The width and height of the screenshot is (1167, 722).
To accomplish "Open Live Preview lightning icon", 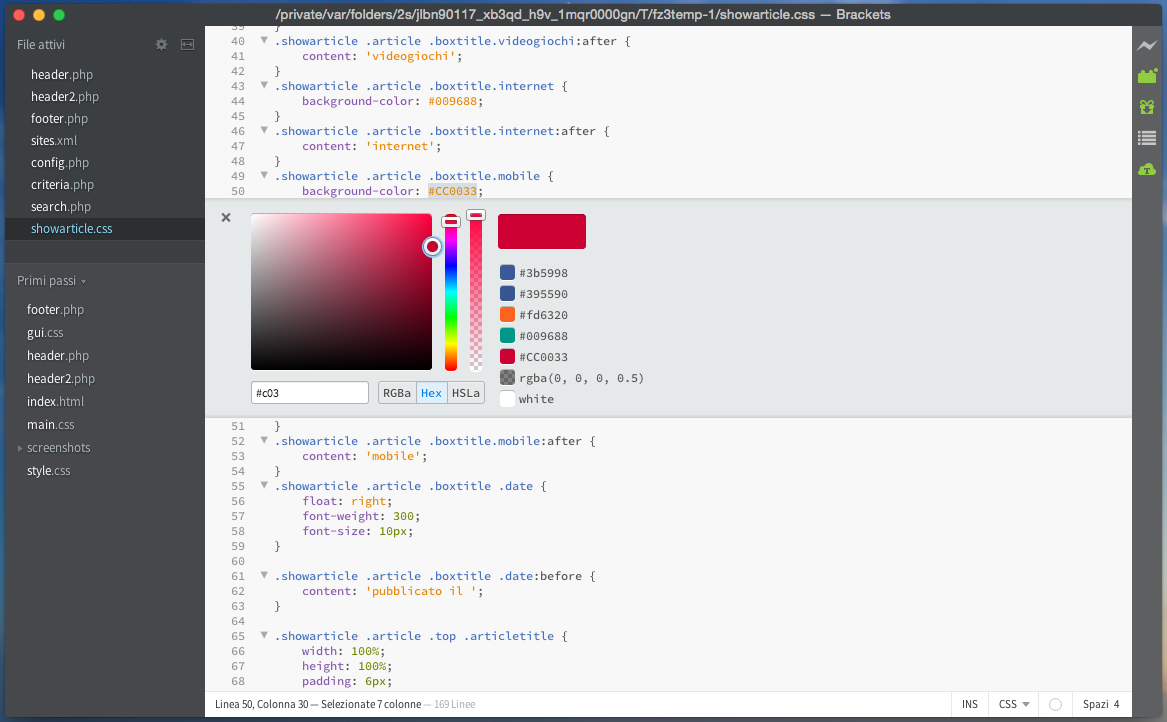I will (1147, 45).
